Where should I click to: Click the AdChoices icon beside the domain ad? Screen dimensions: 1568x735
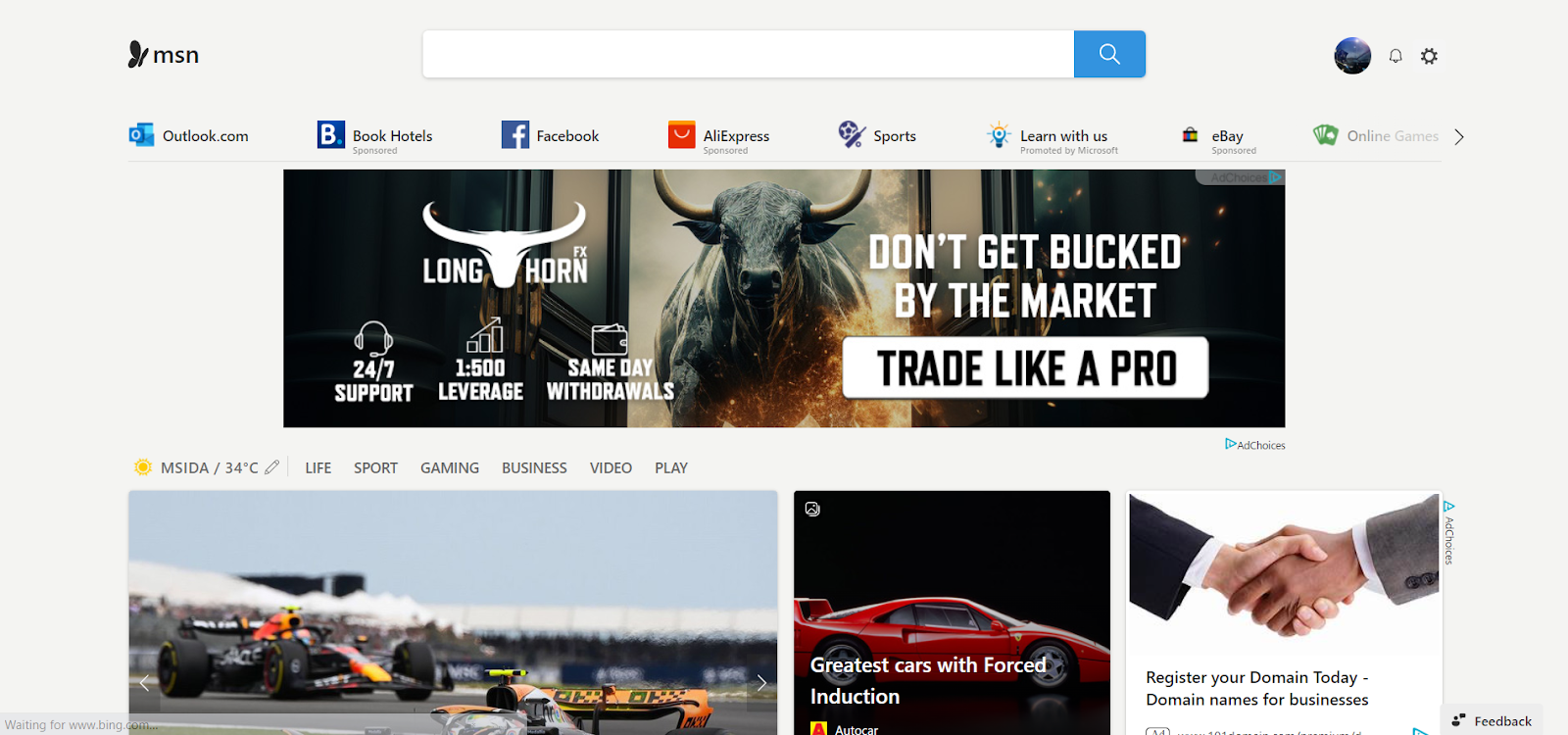click(x=1448, y=507)
